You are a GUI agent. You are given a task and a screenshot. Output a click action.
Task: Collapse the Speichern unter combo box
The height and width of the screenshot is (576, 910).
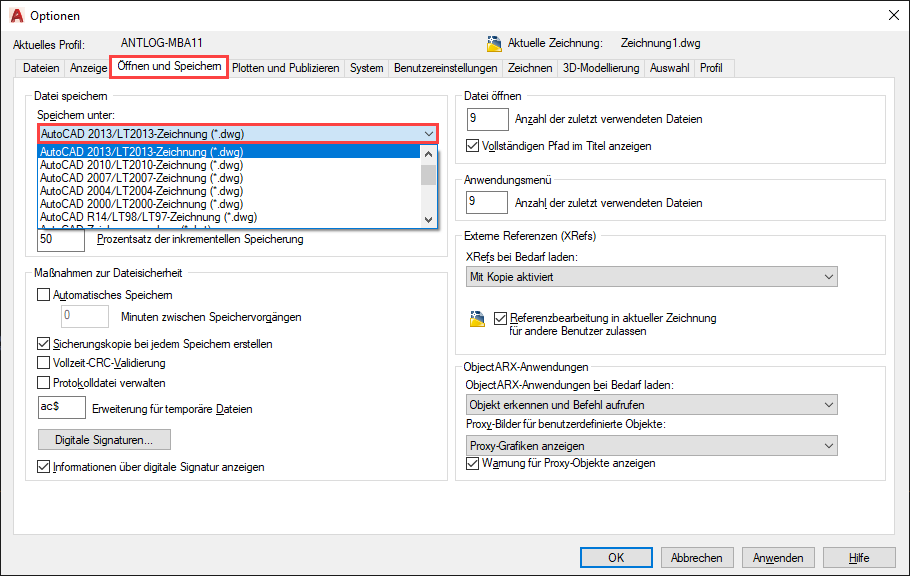click(x=237, y=134)
